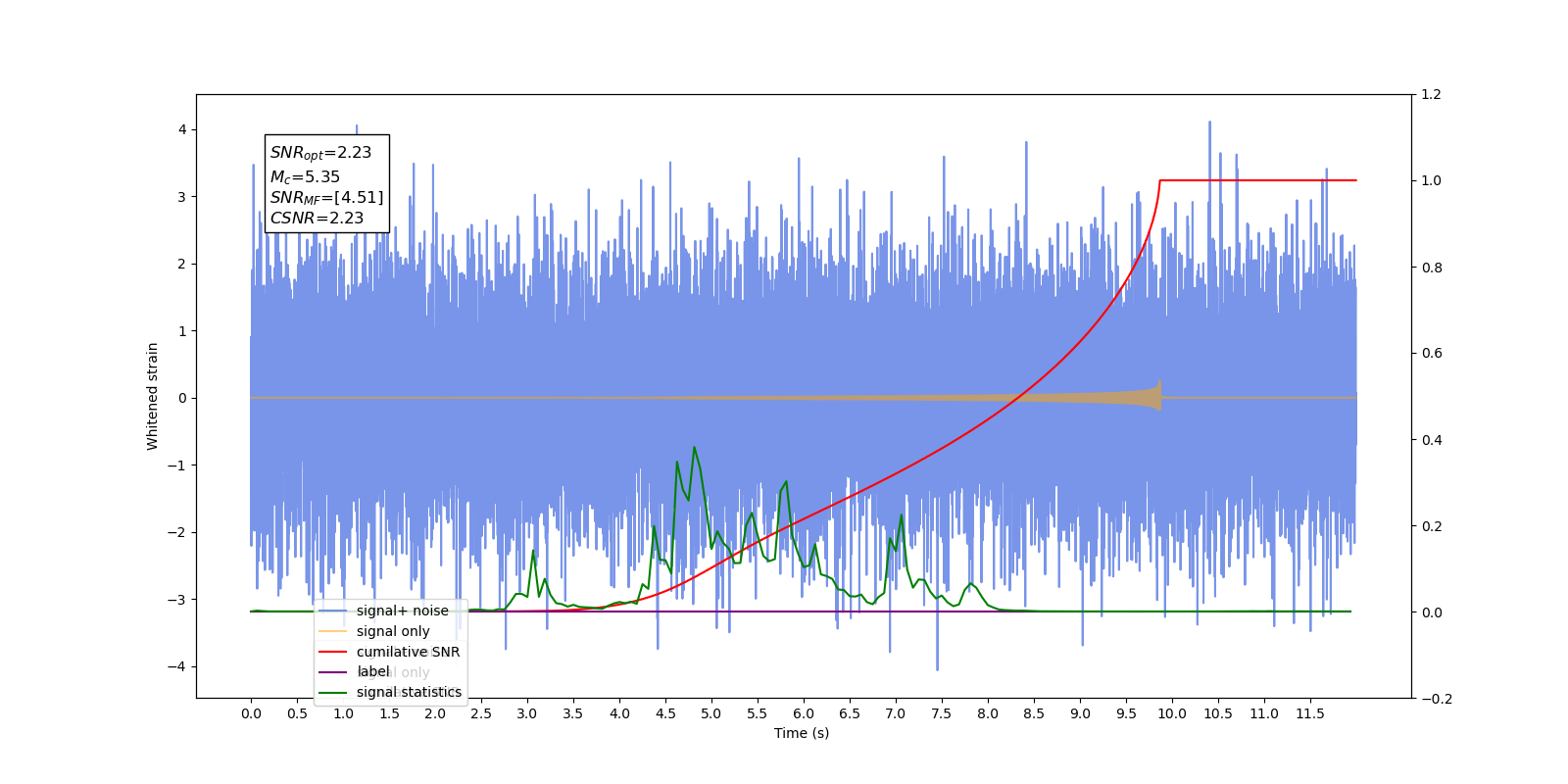Click the 'Time (s)' x-axis label

pyautogui.click(x=802, y=733)
